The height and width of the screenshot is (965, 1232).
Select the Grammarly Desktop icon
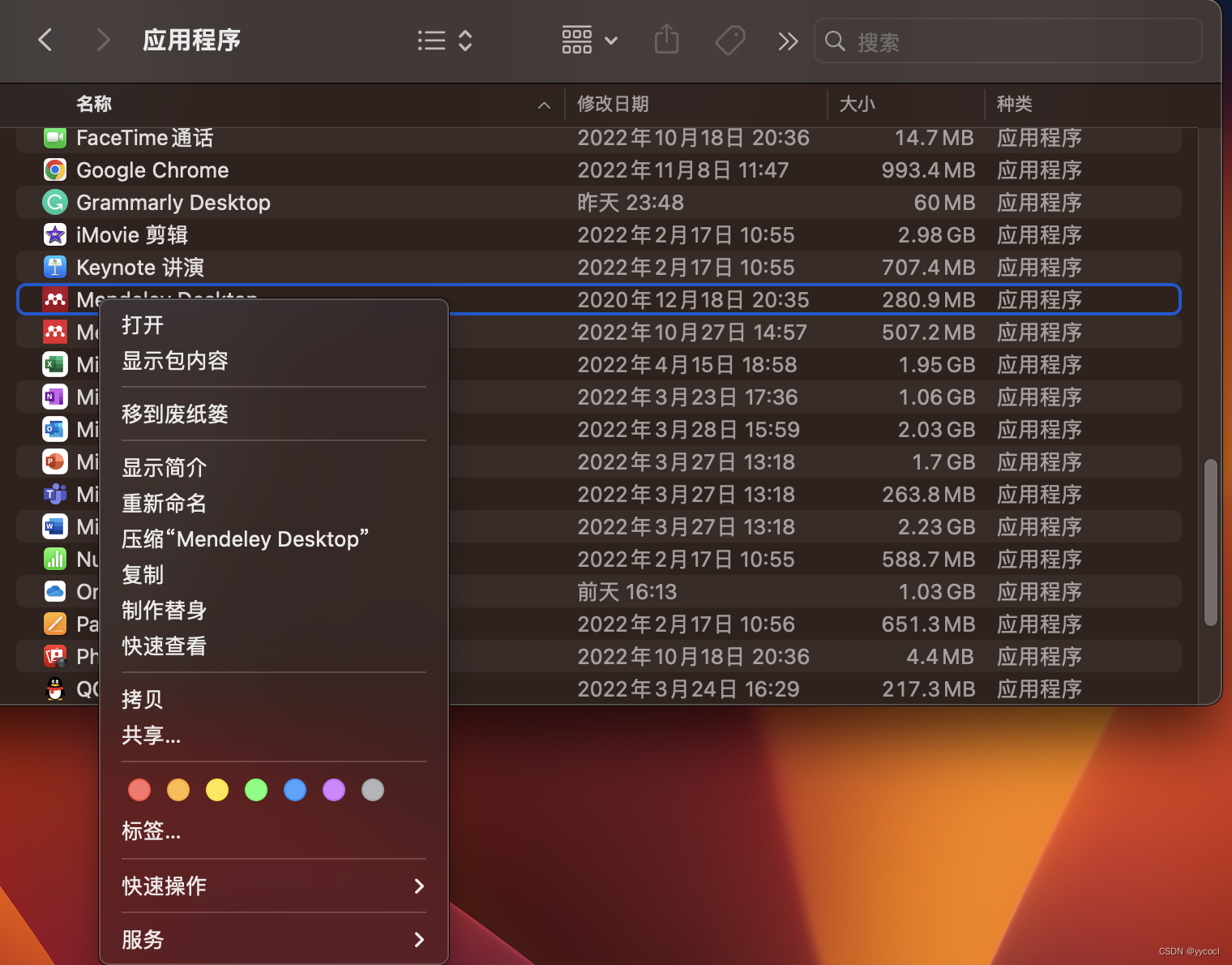click(x=55, y=203)
